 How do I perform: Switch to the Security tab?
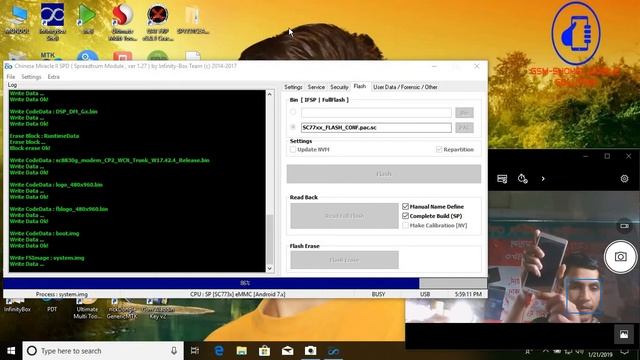point(339,87)
